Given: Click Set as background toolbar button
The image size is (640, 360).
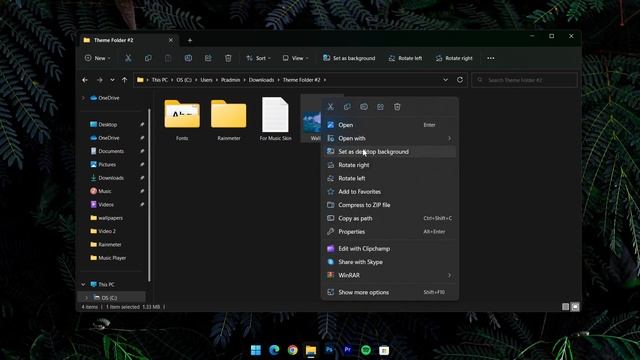Looking at the screenshot, I should (349, 58).
